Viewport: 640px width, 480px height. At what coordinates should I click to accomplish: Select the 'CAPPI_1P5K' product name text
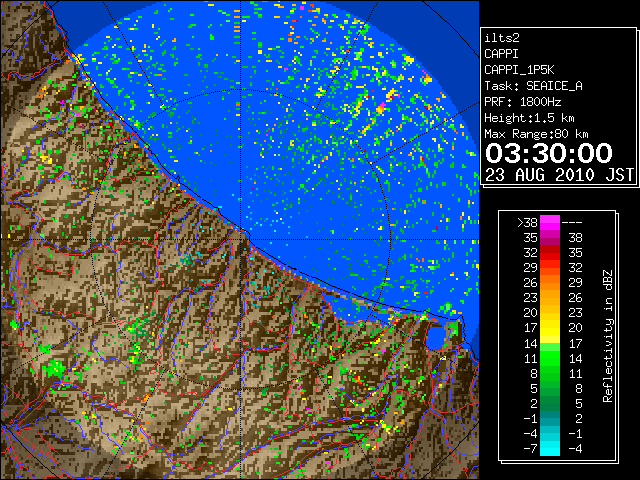coord(519,70)
